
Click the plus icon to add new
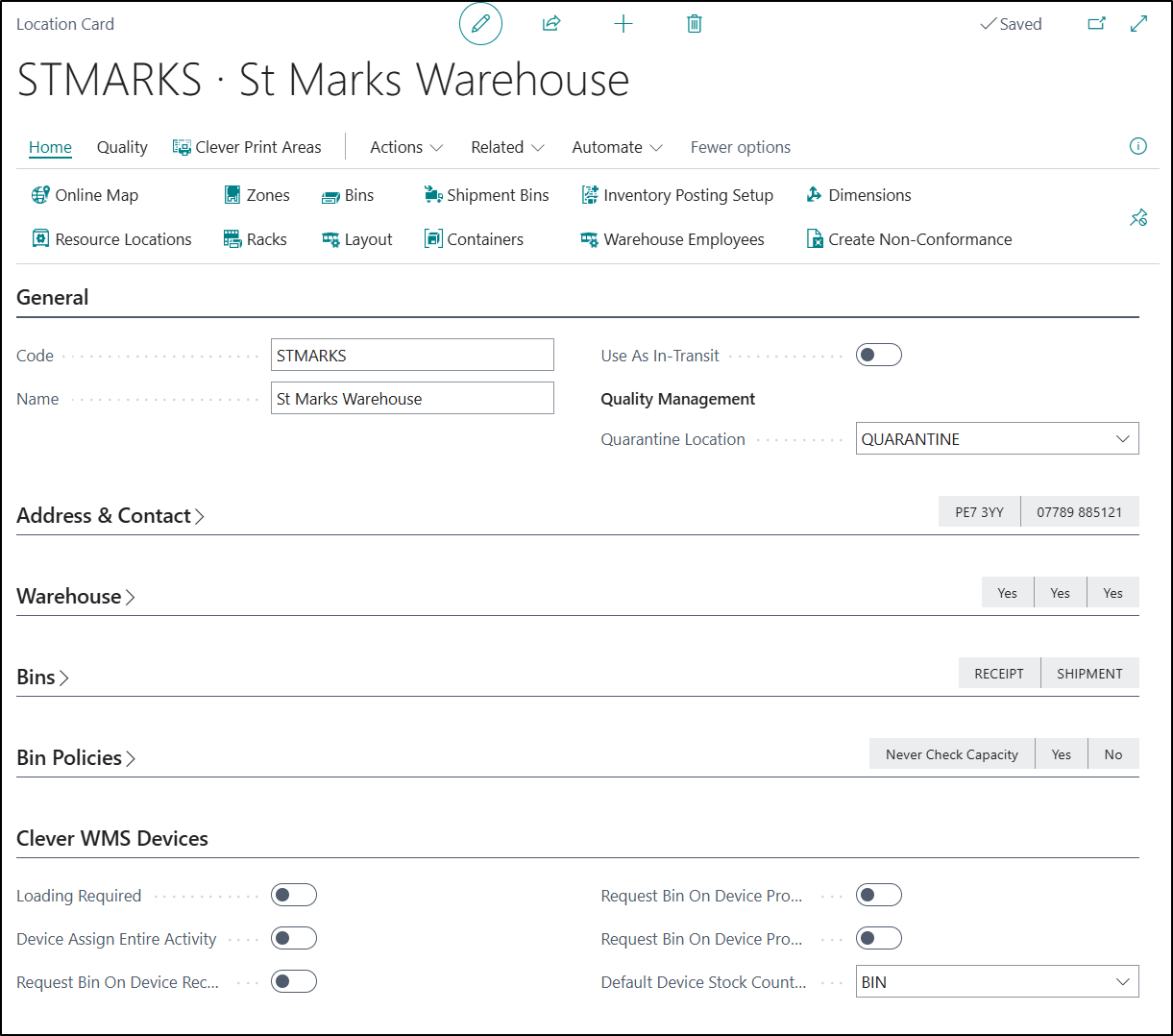tap(623, 24)
